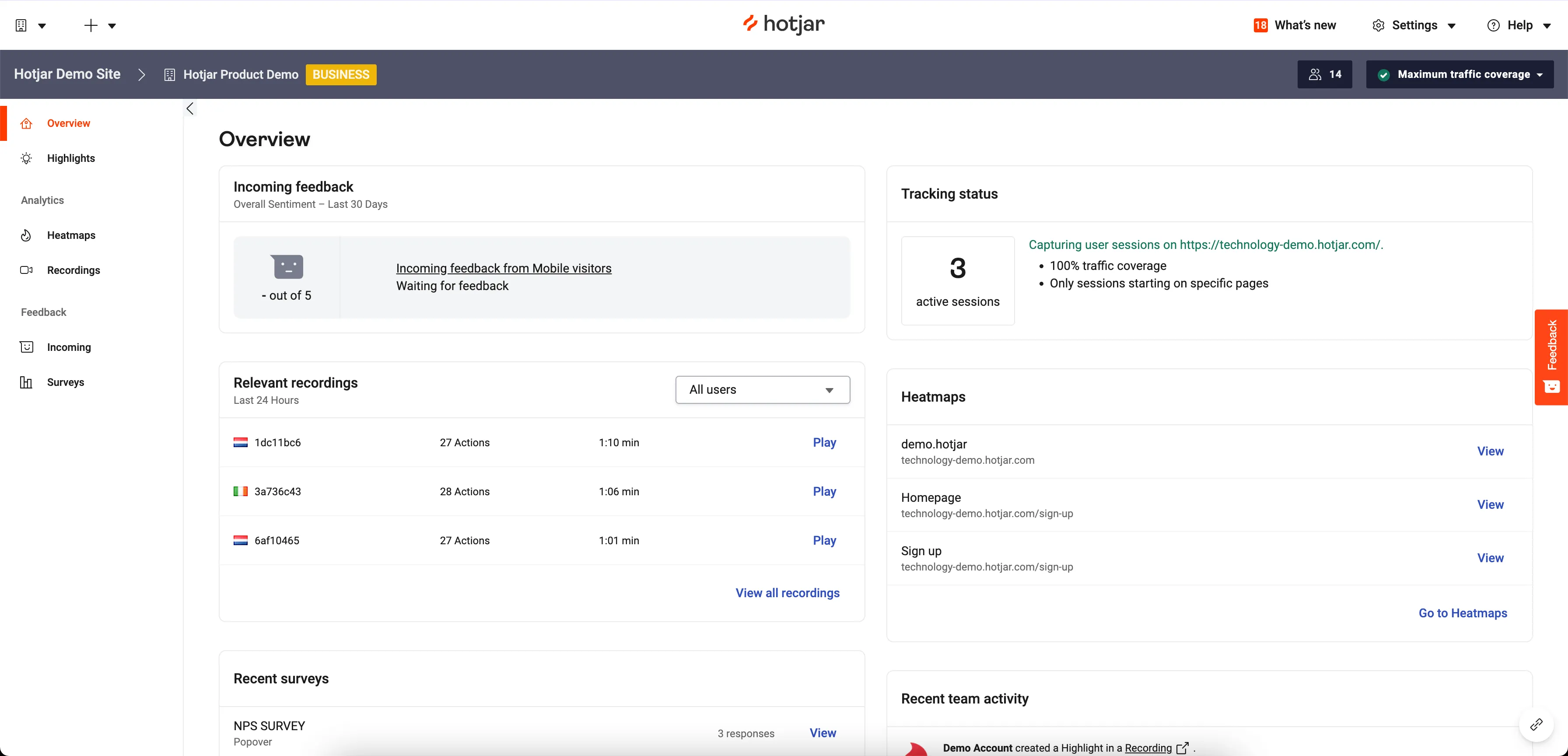The height and width of the screenshot is (756, 1568).
Task: Click the Surveys chart icon
Action: pyautogui.click(x=26, y=382)
